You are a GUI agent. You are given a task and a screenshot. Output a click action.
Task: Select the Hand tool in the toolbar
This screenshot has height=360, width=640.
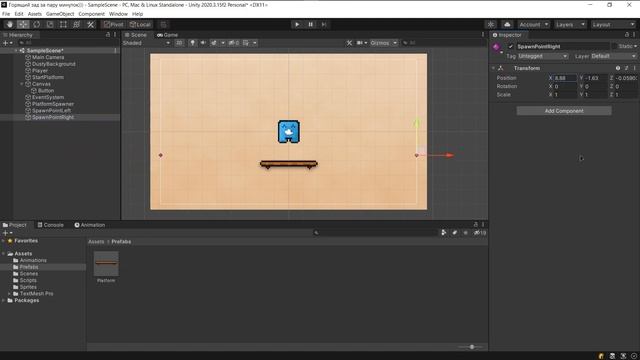point(10,24)
